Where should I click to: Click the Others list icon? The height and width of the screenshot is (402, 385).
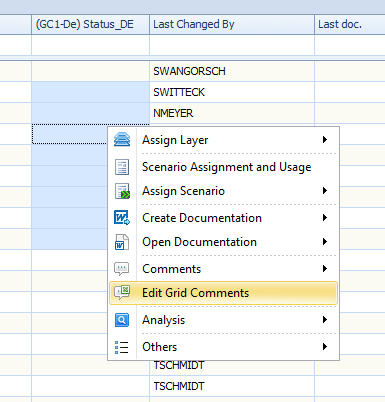(x=122, y=347)
